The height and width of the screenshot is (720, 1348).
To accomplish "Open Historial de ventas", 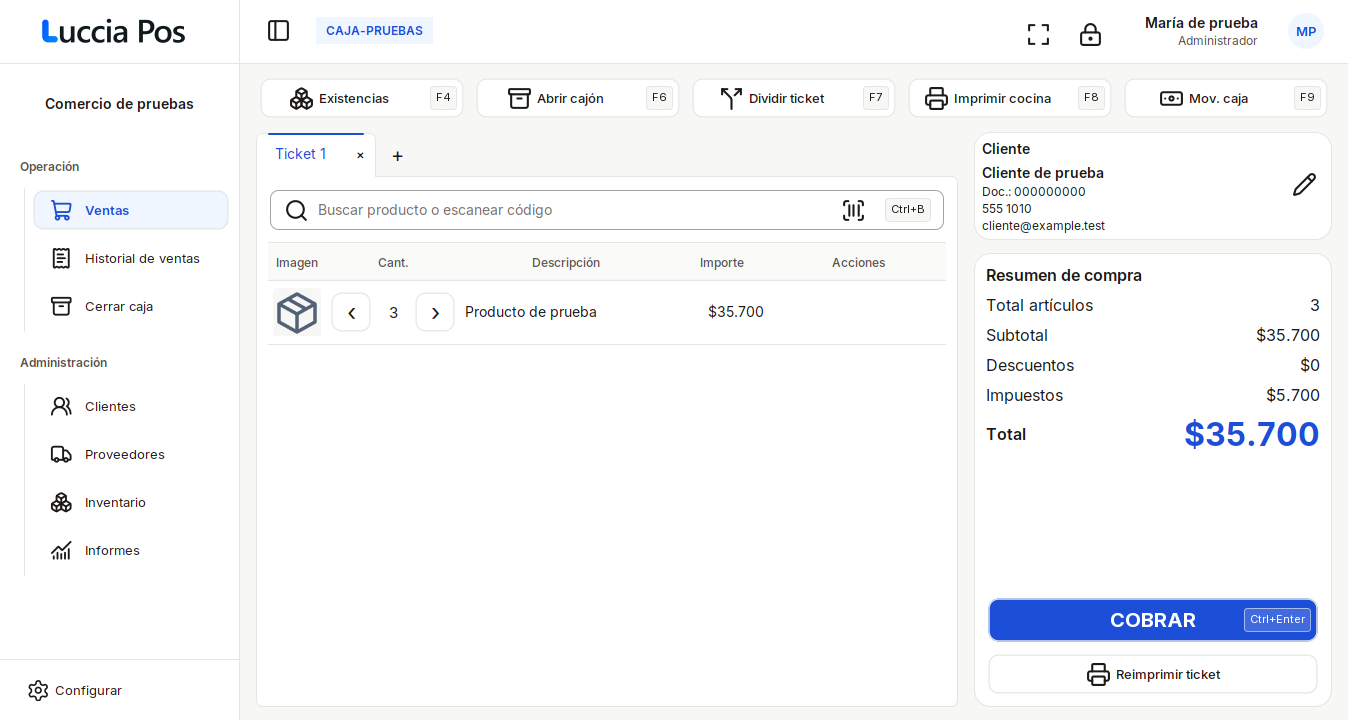I will click(x=131, y=258).
